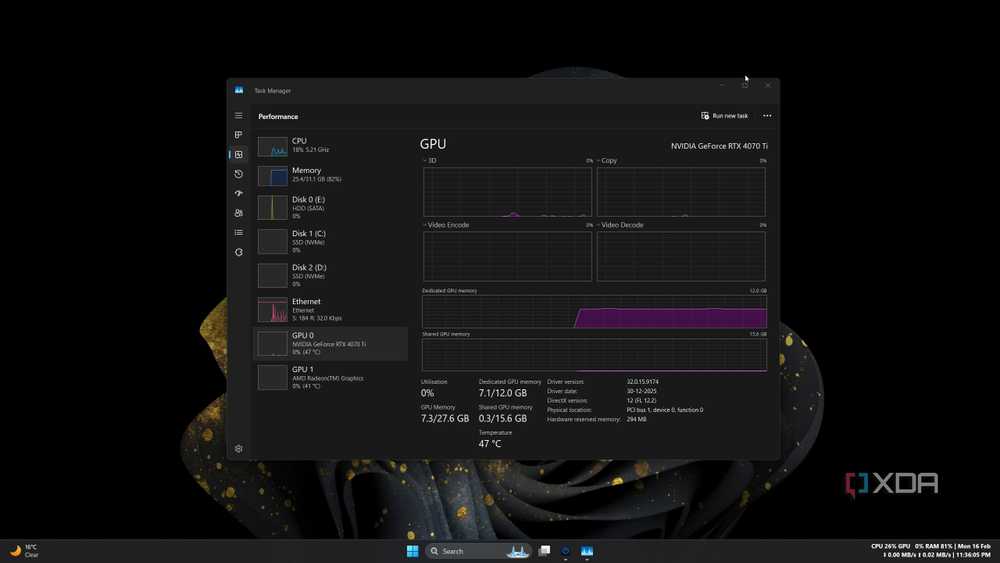The width and height of the screenshot is (1000, 563).
Task: Open Task Manager Settings gear
Action: pos(239,449)
